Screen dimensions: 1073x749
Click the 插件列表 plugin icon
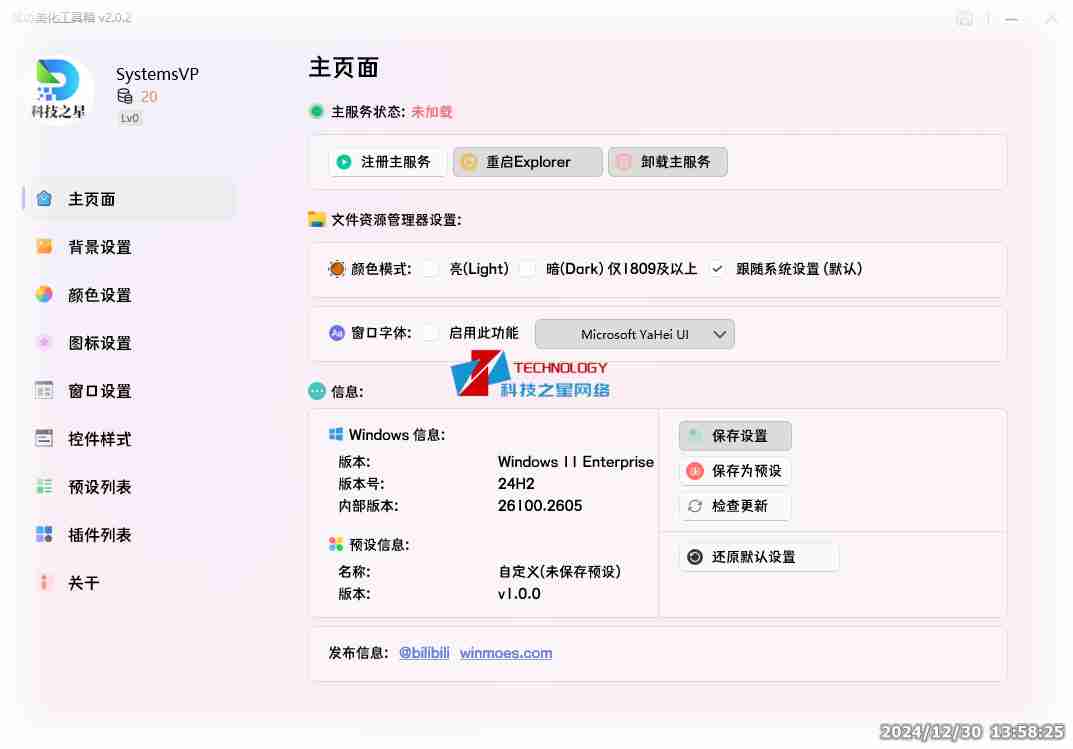(44, 534)
